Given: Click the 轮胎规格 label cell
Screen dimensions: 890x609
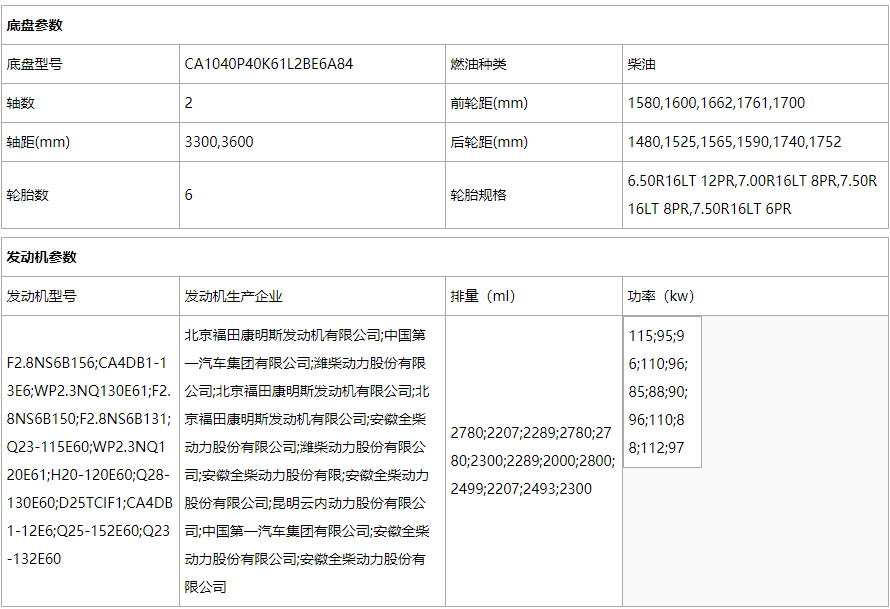Looking at the screenshot, I should 534,195.
